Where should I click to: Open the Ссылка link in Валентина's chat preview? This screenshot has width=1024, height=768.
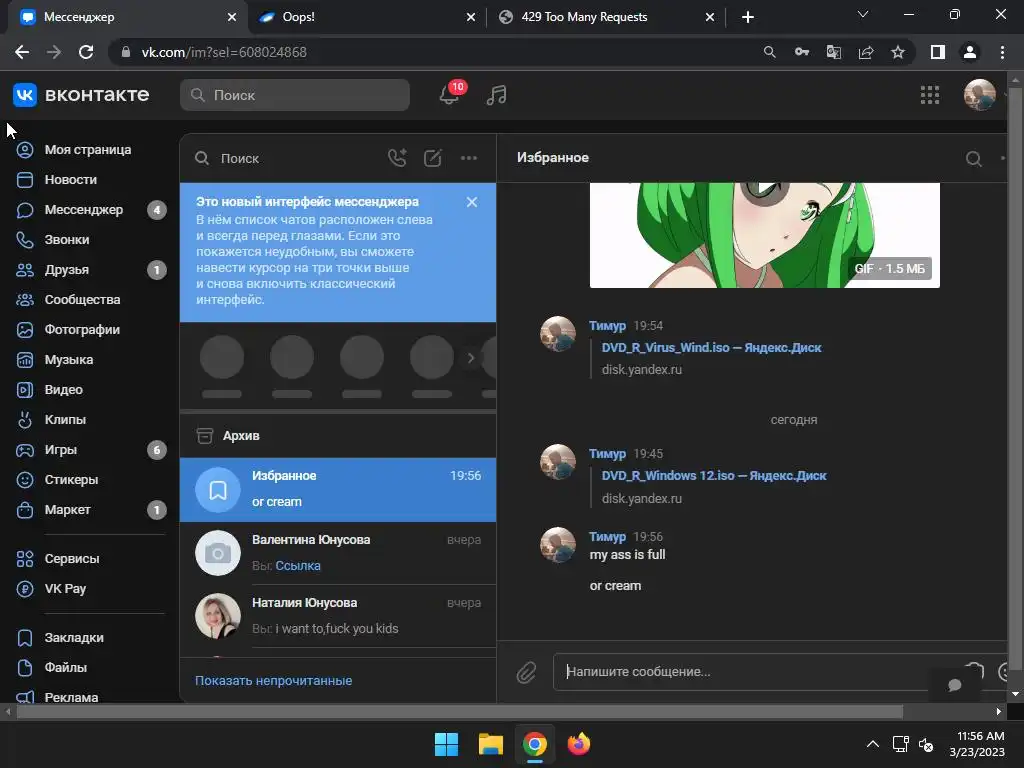point(298,566)
